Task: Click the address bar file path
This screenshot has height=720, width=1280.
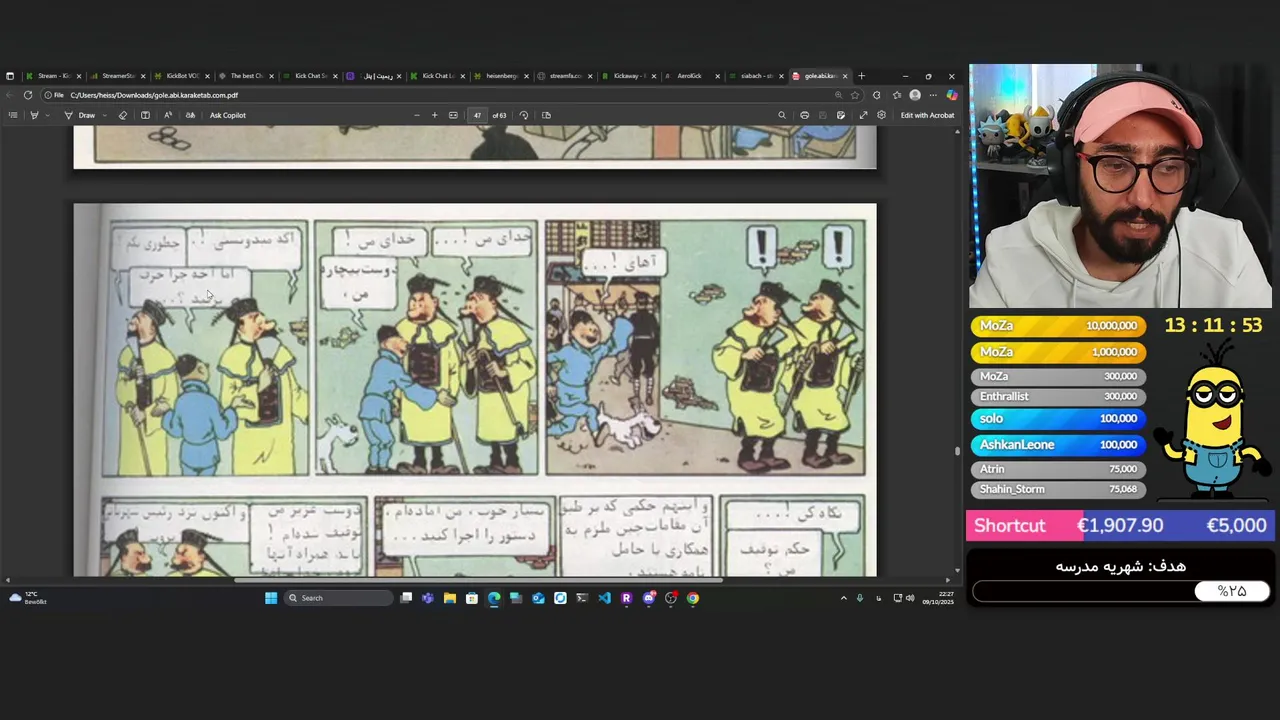Action: point(154,95)
